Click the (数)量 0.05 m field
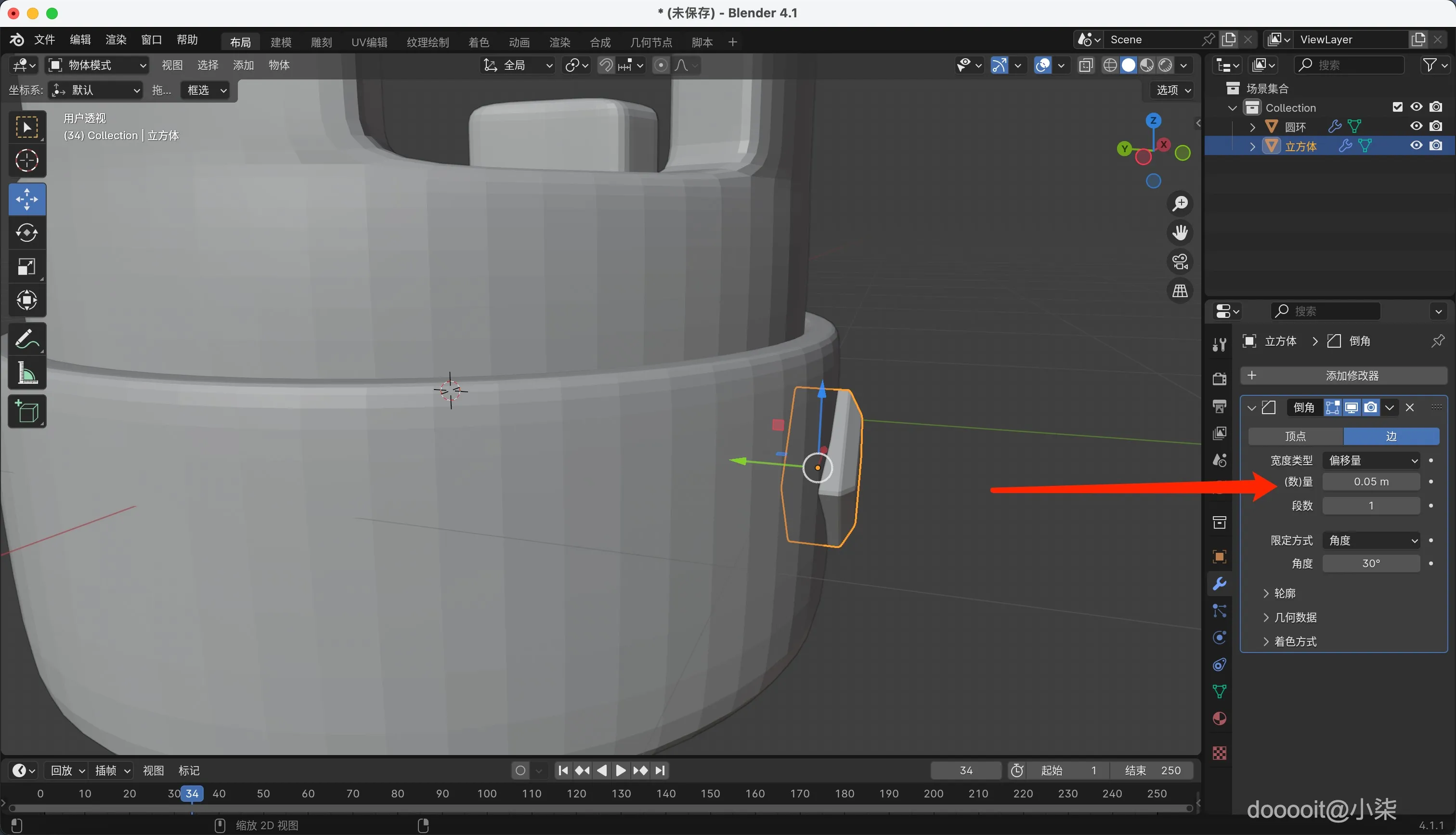 coord(1371,482)
